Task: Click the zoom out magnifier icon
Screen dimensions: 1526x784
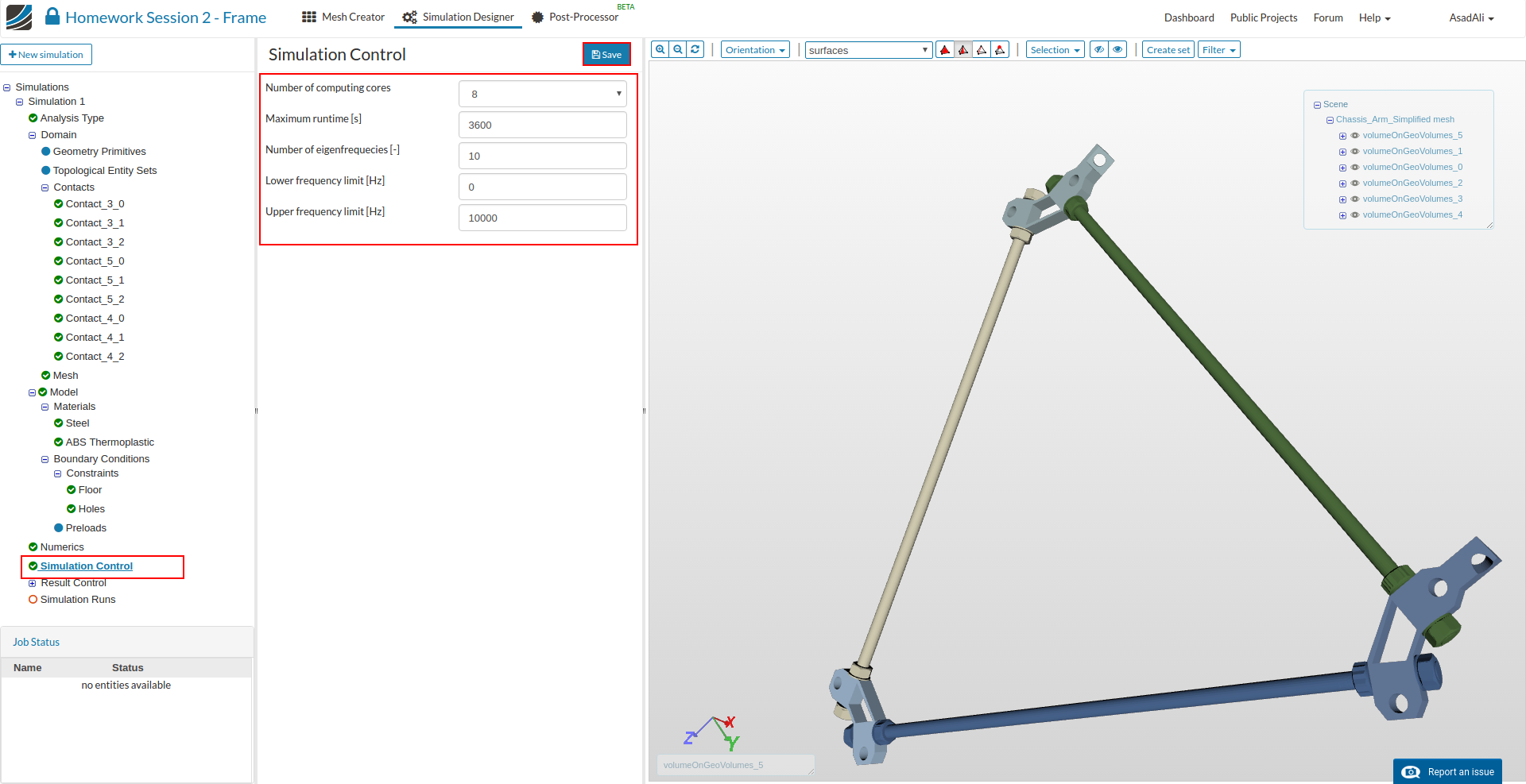Action: pos(678,49)
